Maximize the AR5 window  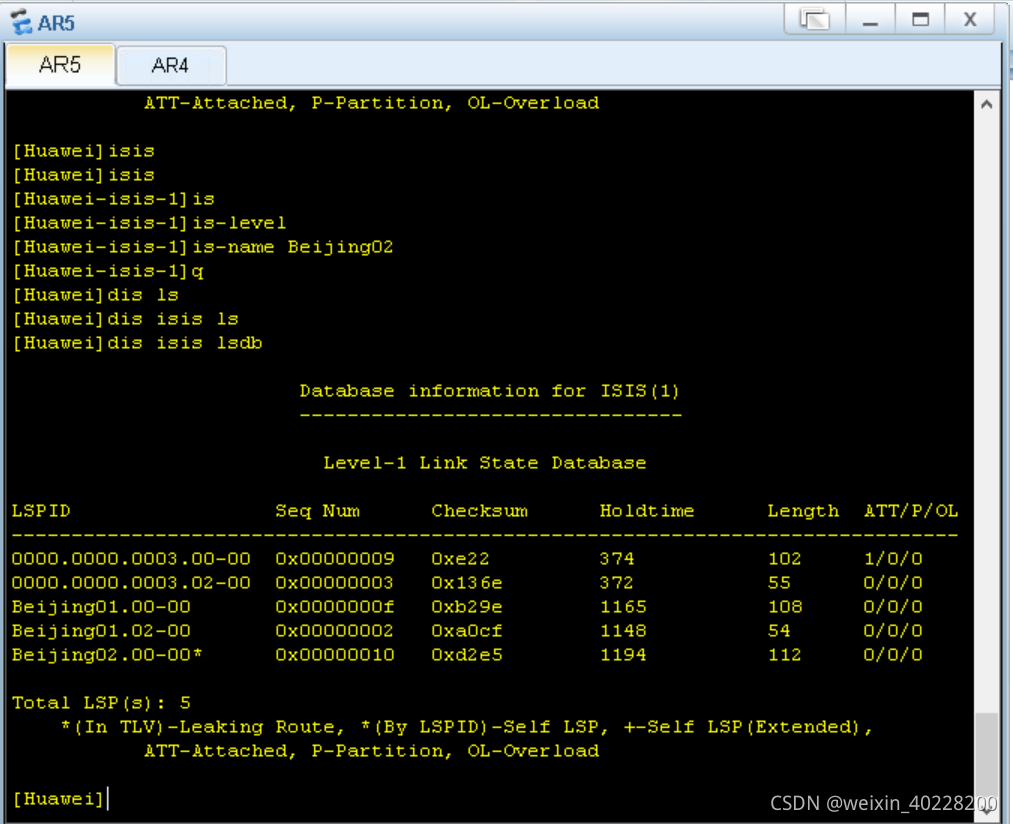pos(920,19)
